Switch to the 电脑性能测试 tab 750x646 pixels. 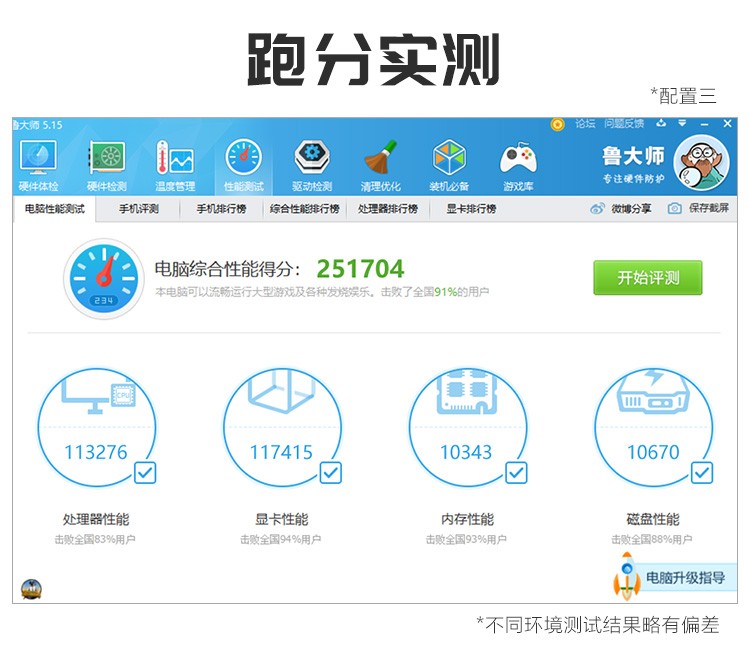pos(55,209)
